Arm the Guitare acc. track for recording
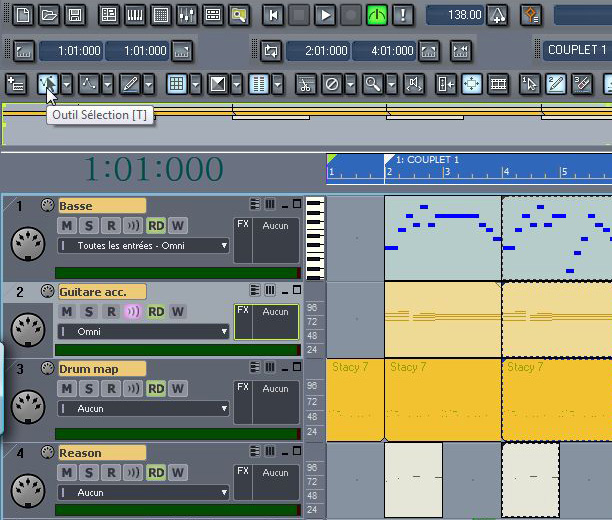The height and width of the screenshot is (520, 612). point(111,312)
